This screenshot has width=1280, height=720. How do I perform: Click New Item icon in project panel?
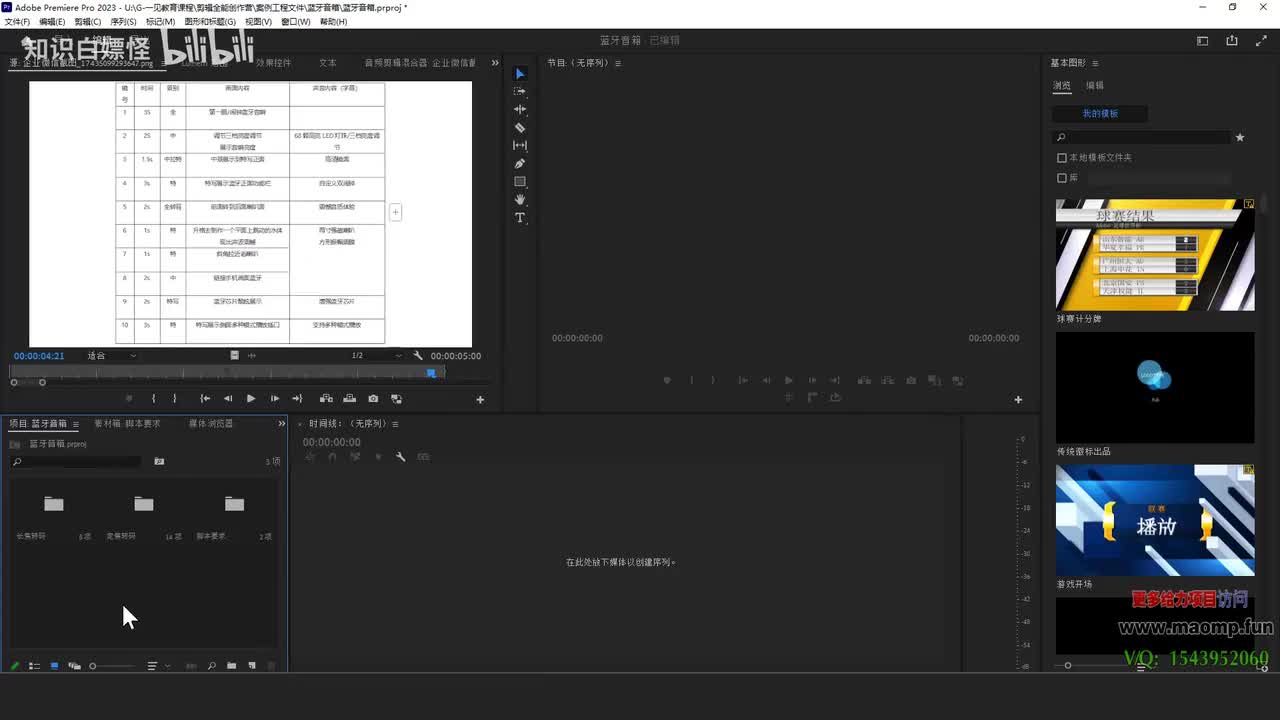coord(252,666)
